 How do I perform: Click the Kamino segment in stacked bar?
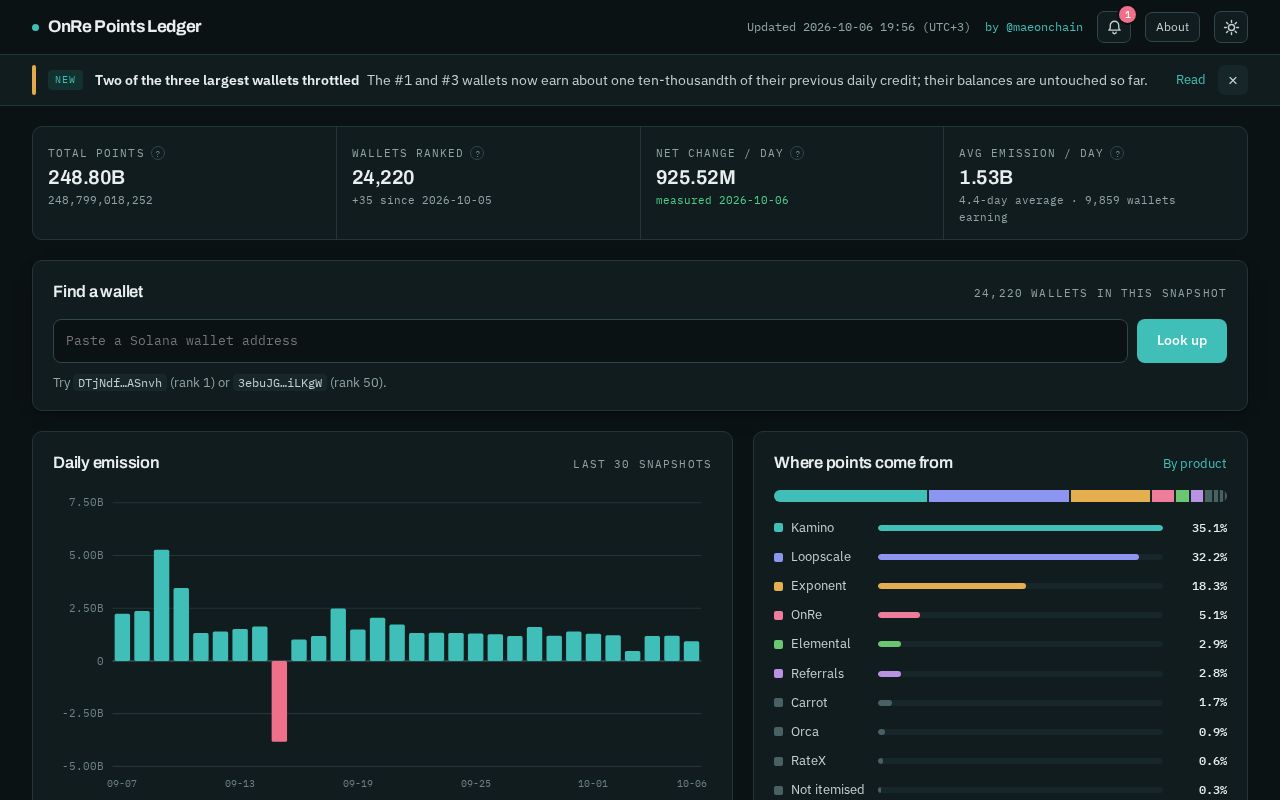pos(850,496)
